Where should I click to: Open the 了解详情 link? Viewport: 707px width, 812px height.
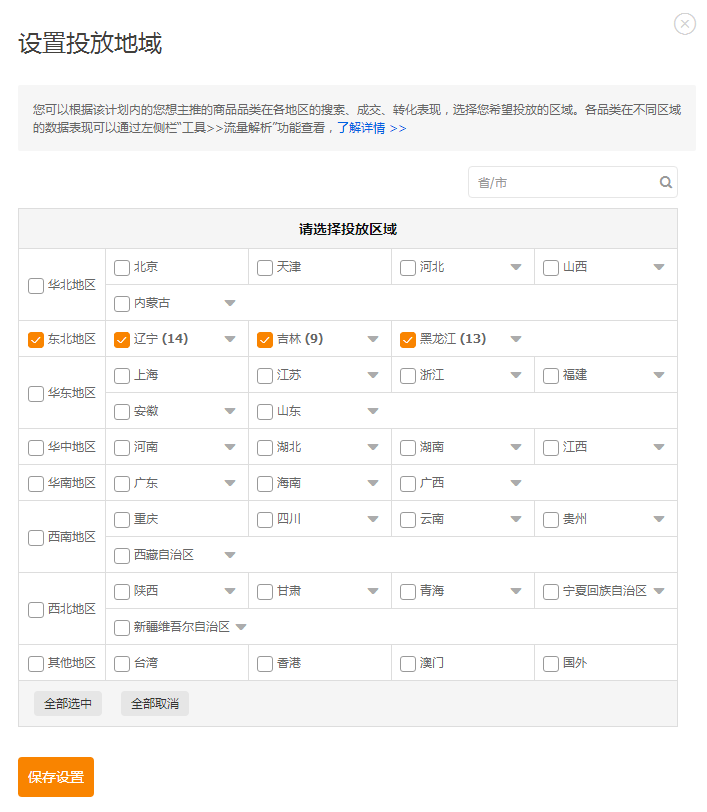(371, 128)
